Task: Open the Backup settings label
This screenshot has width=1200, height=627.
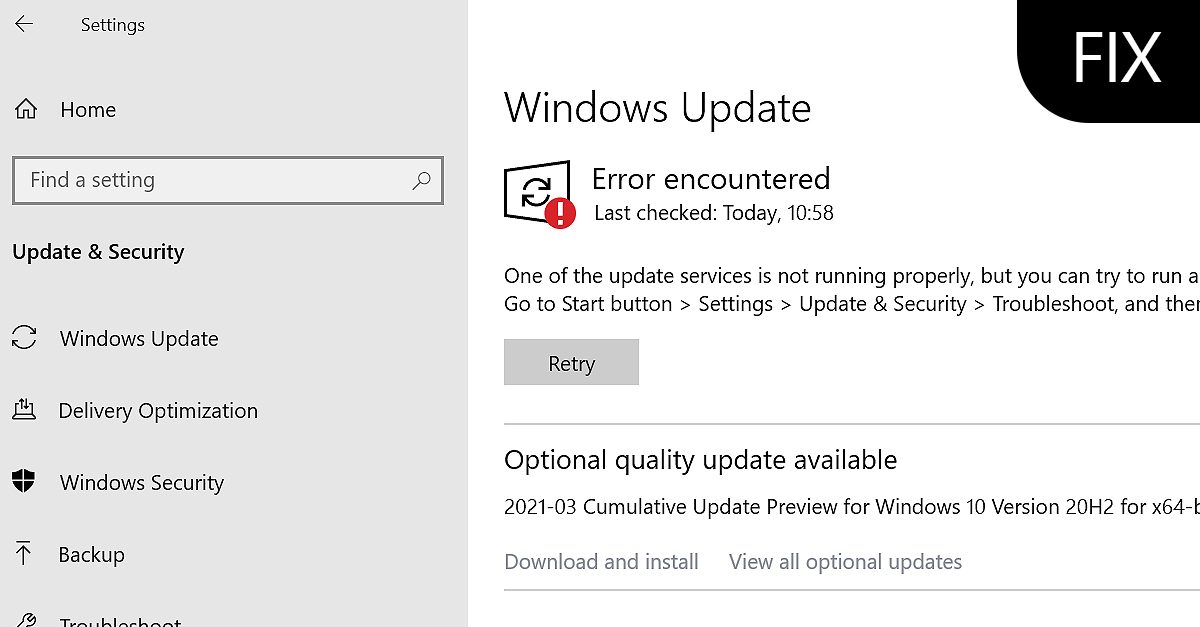Action: (x=91, y=555)
